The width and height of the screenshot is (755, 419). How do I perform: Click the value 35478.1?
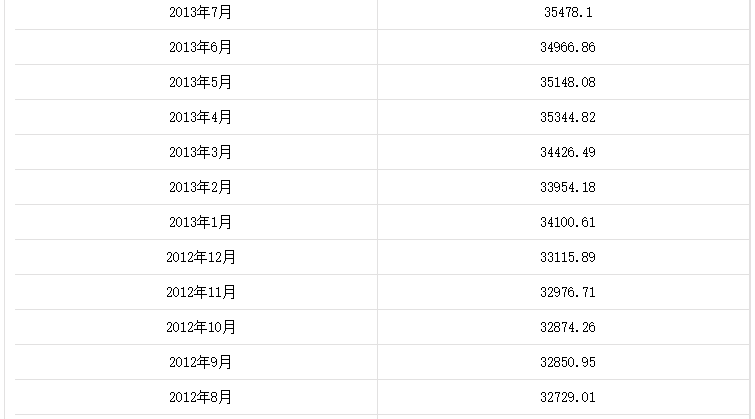click(x=568, y=12)
